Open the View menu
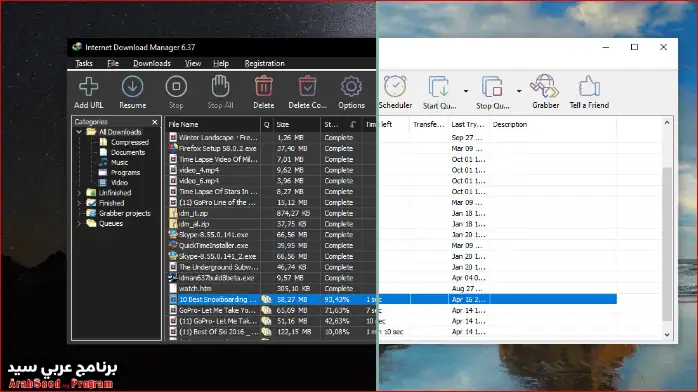 pos(193,63)
